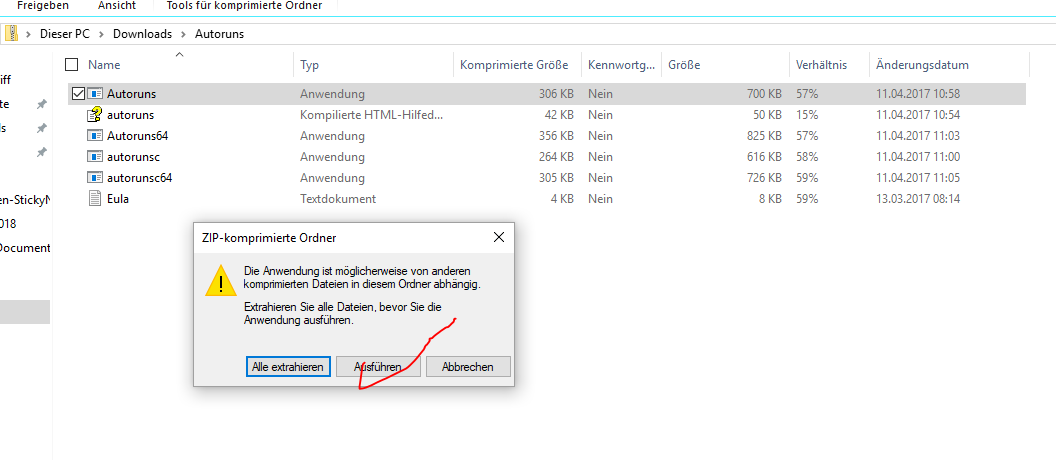Go to Downloads in breadcrumb

(142, 34)
